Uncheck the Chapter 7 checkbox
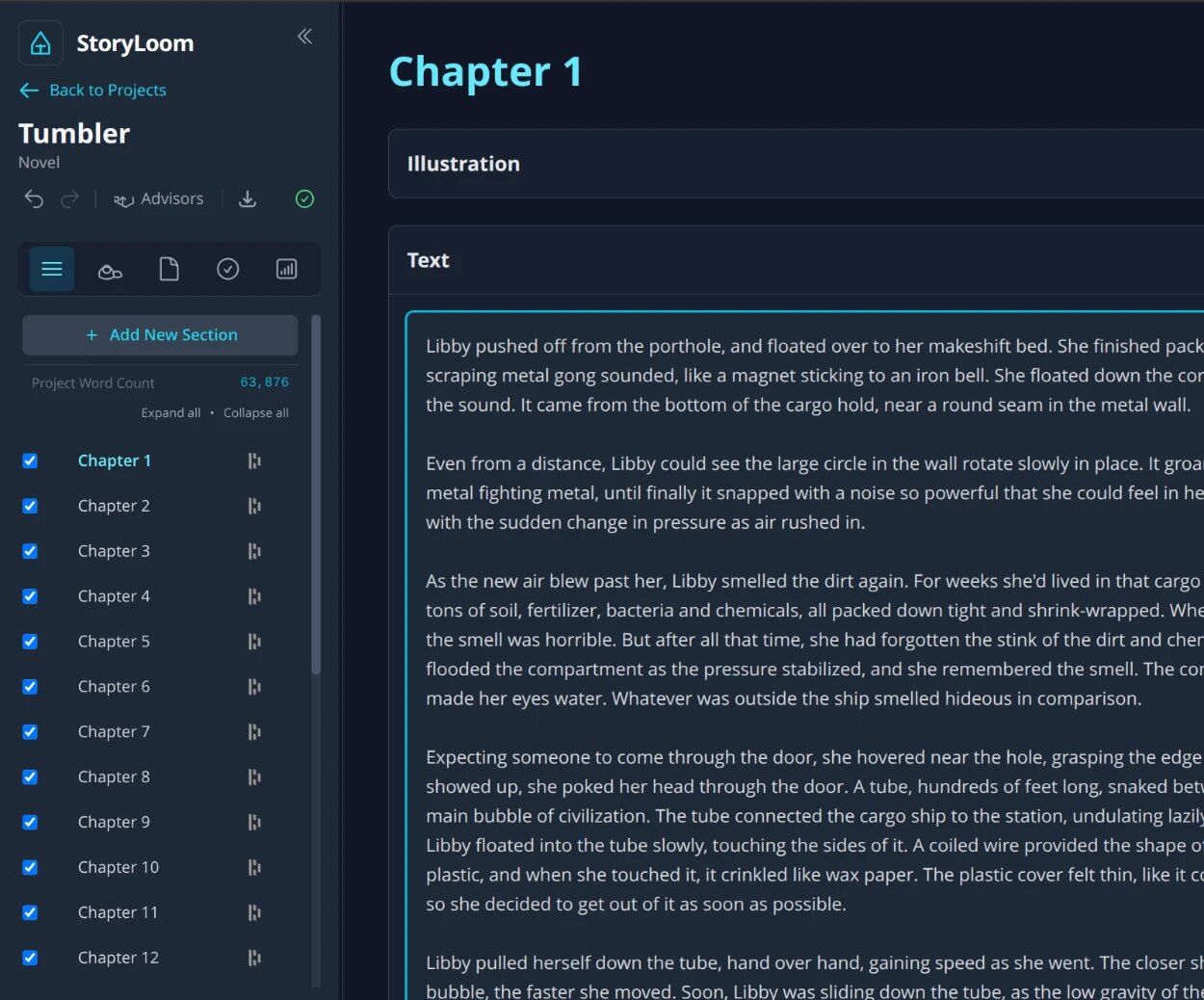1204x1000 pixels. pos(30,732)
